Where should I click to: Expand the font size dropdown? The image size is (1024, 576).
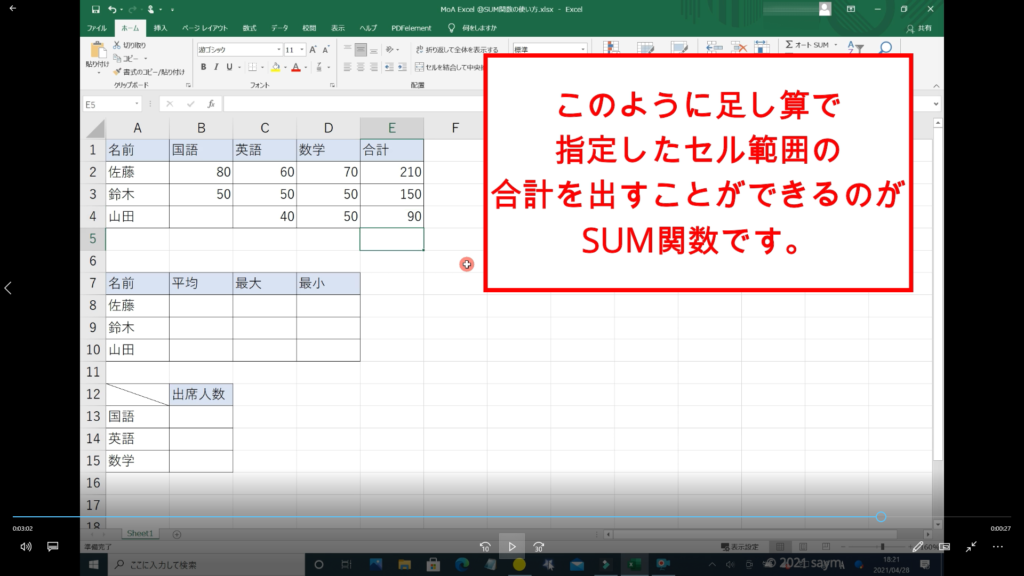click(x=303, y=49)
